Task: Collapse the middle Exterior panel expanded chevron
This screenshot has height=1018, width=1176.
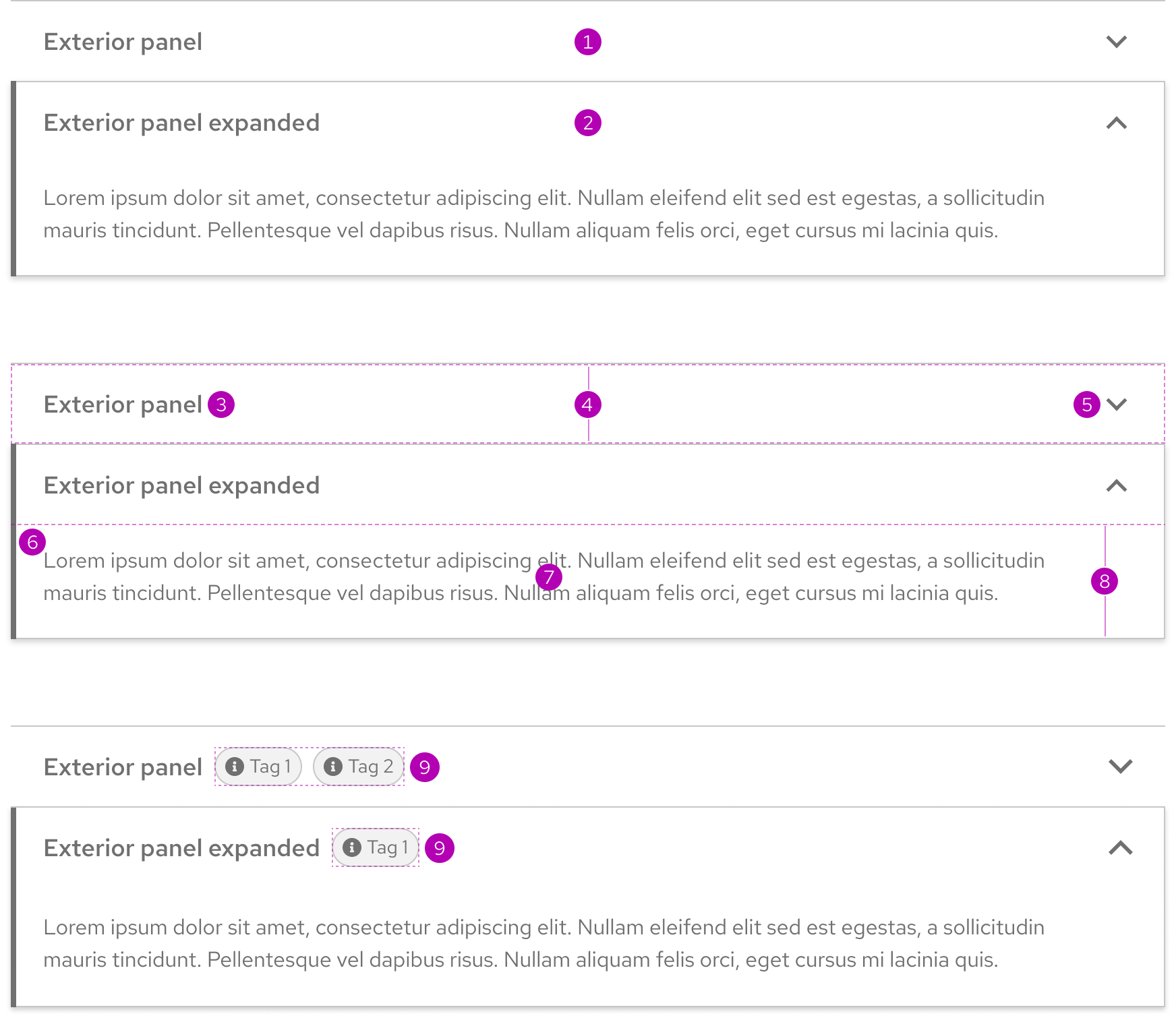Action: point(1117,486)
